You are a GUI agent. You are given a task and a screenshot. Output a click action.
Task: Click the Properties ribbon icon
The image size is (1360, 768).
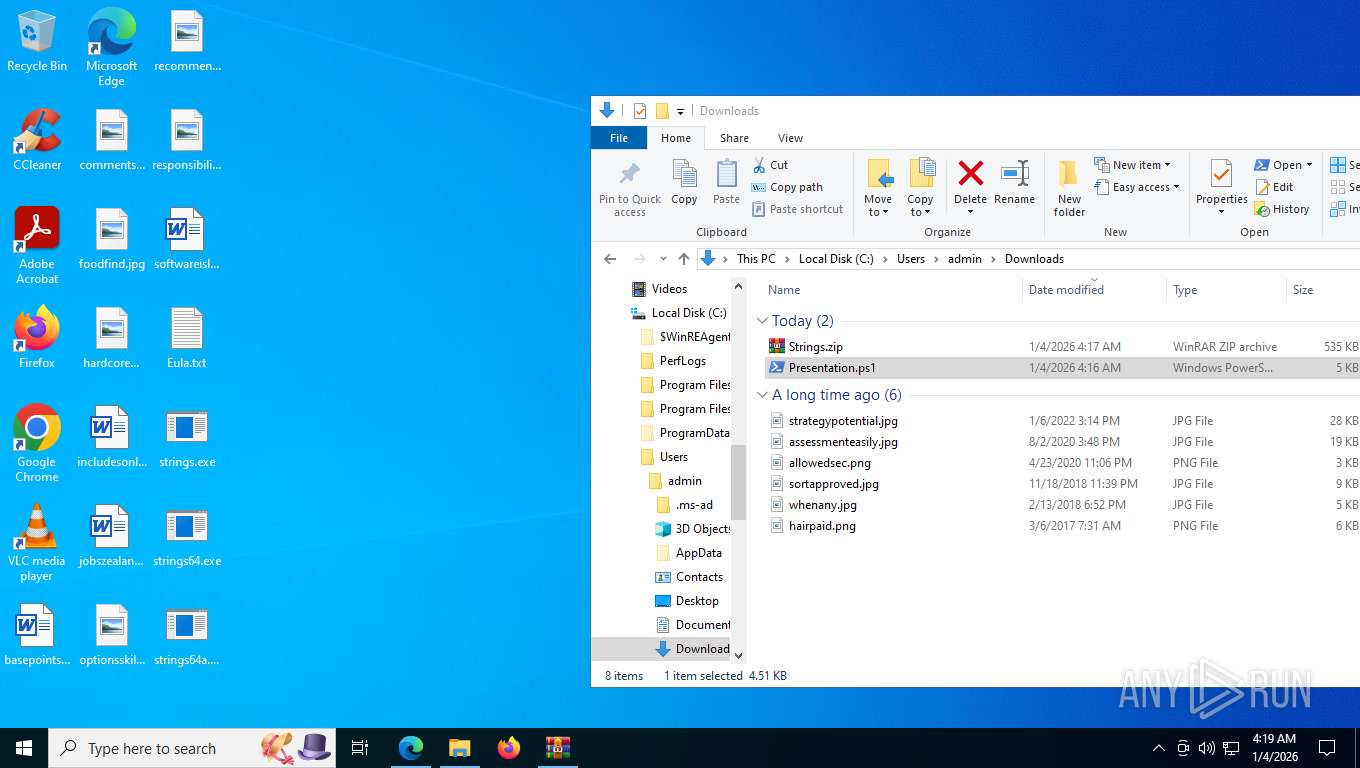(x=1221, y=174)
